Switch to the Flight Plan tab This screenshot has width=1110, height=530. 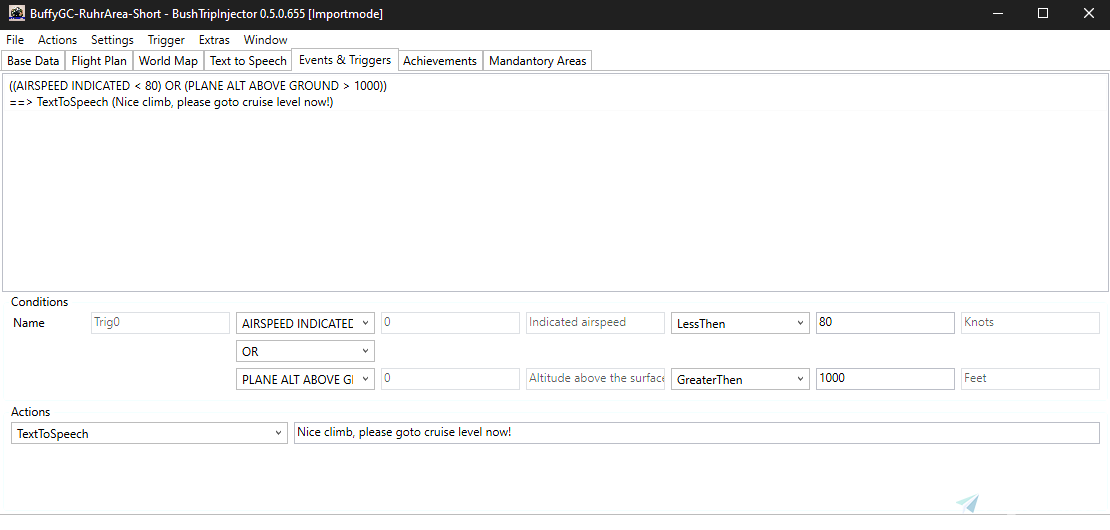[99, 61]
